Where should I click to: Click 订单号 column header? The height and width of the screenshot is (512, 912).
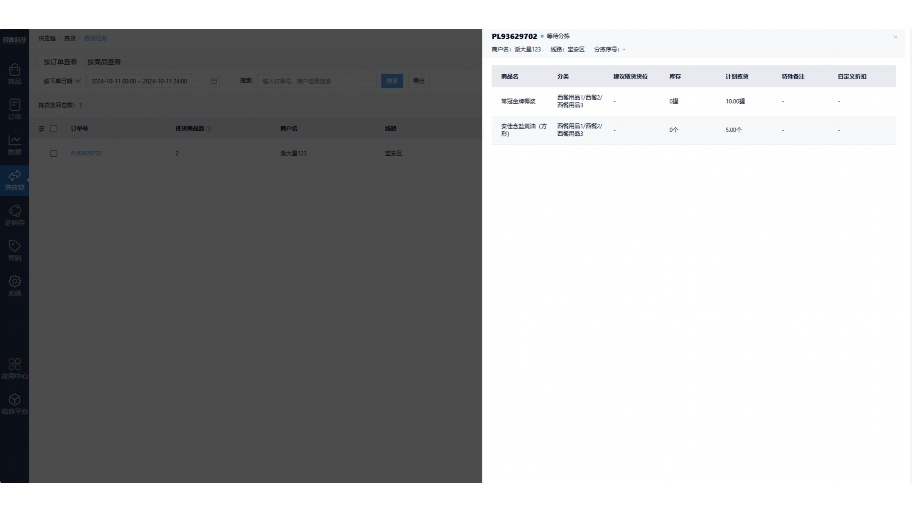[79, 129]
